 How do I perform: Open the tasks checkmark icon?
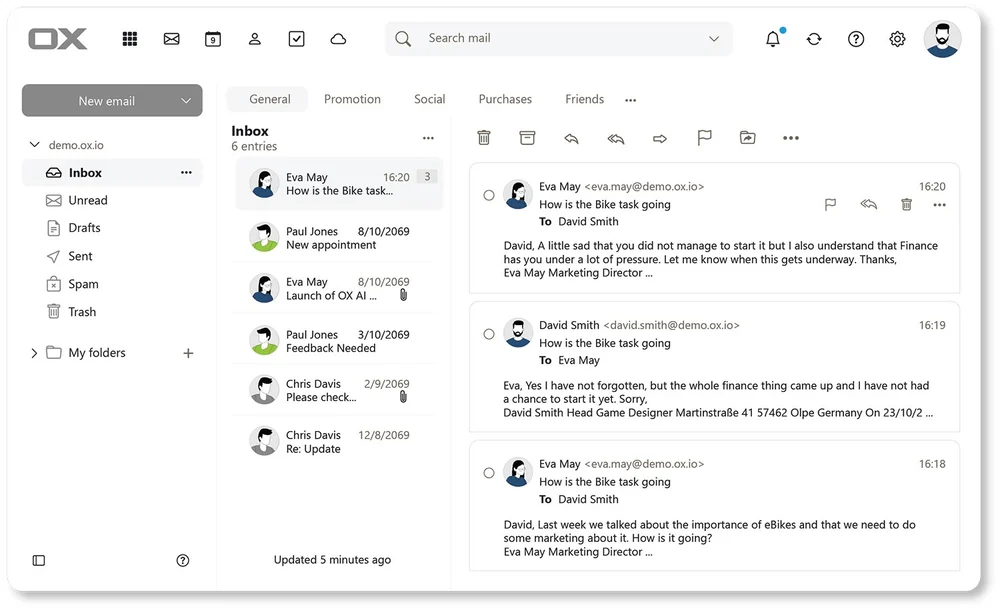pyautogui.click(x=296, y=39)
